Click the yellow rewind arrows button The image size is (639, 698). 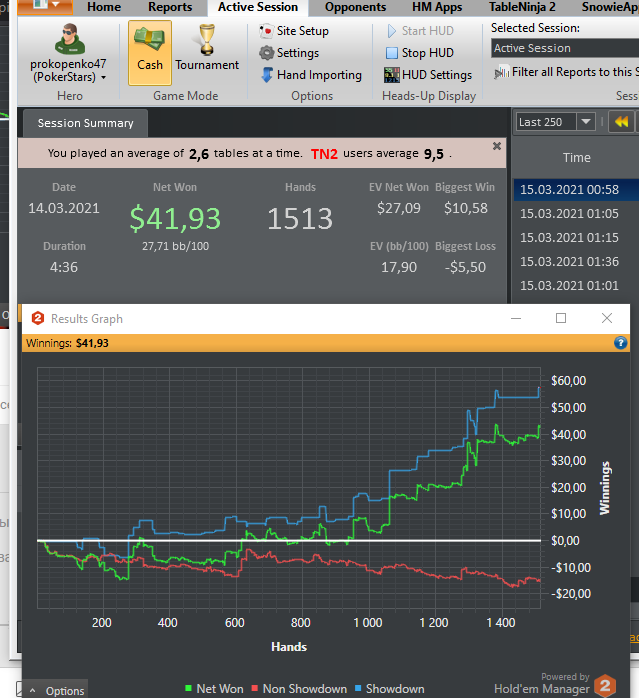coord(621,122)
